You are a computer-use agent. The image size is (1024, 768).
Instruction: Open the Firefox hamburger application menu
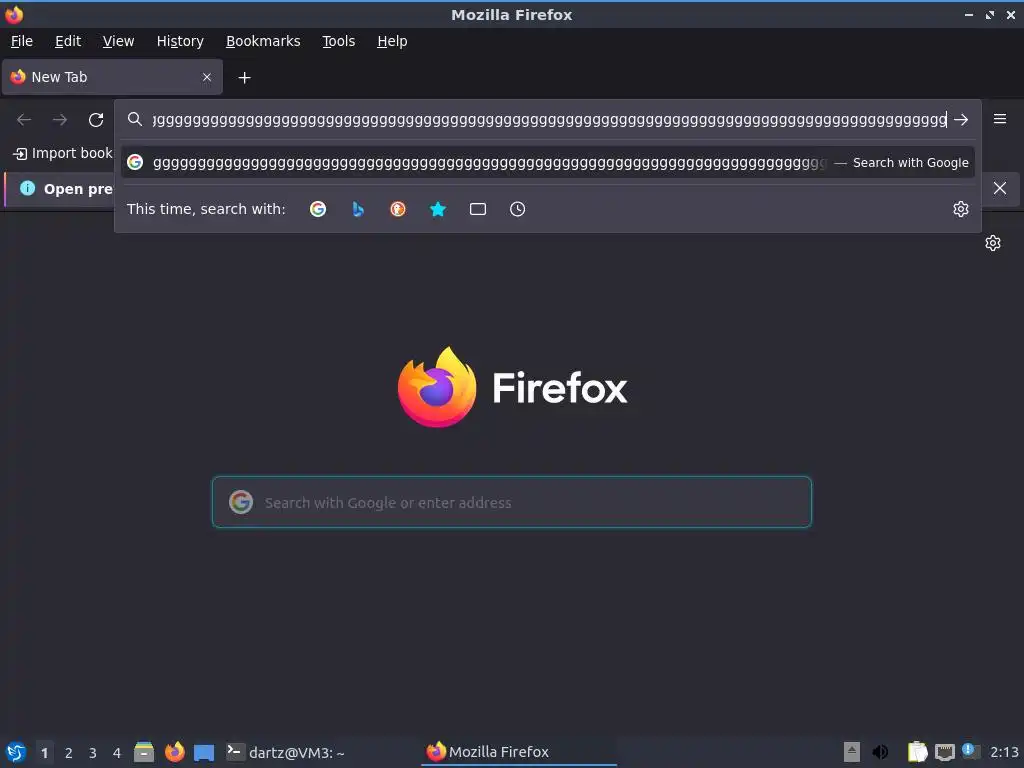(x=1000, y=119)
